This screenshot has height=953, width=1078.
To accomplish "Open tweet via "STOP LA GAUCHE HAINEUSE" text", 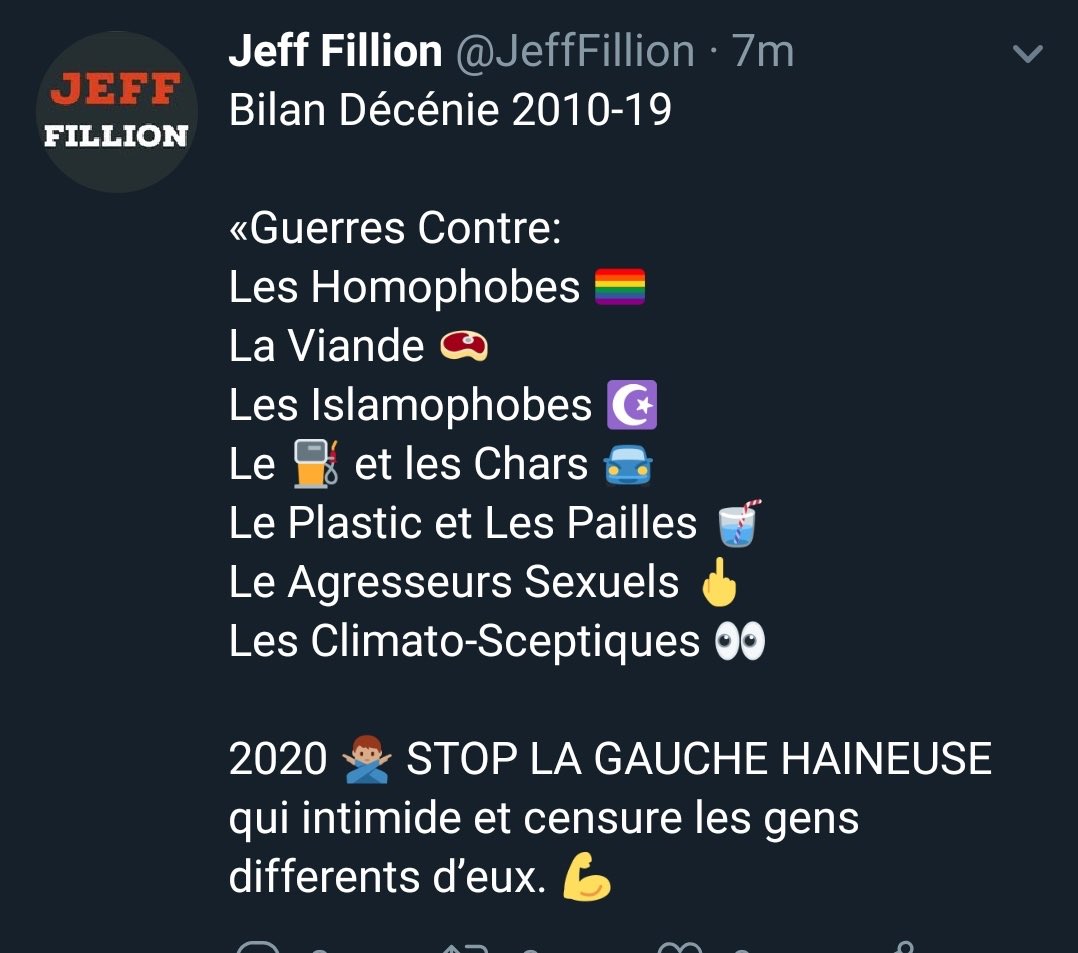I will pos(698,759).
